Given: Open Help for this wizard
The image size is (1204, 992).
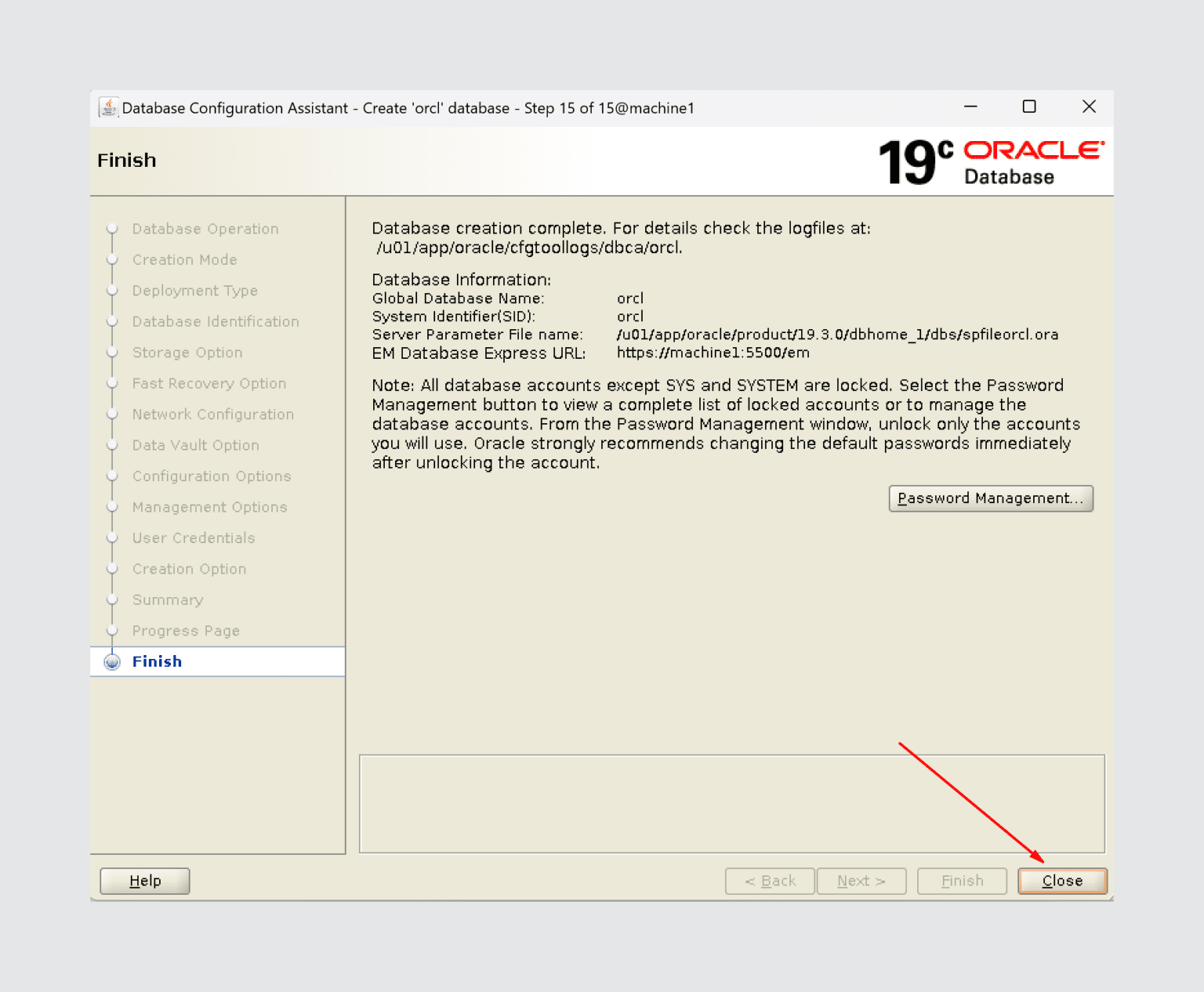Looking at the screenshot, I should pyautogui.click(x=145, y=881).
